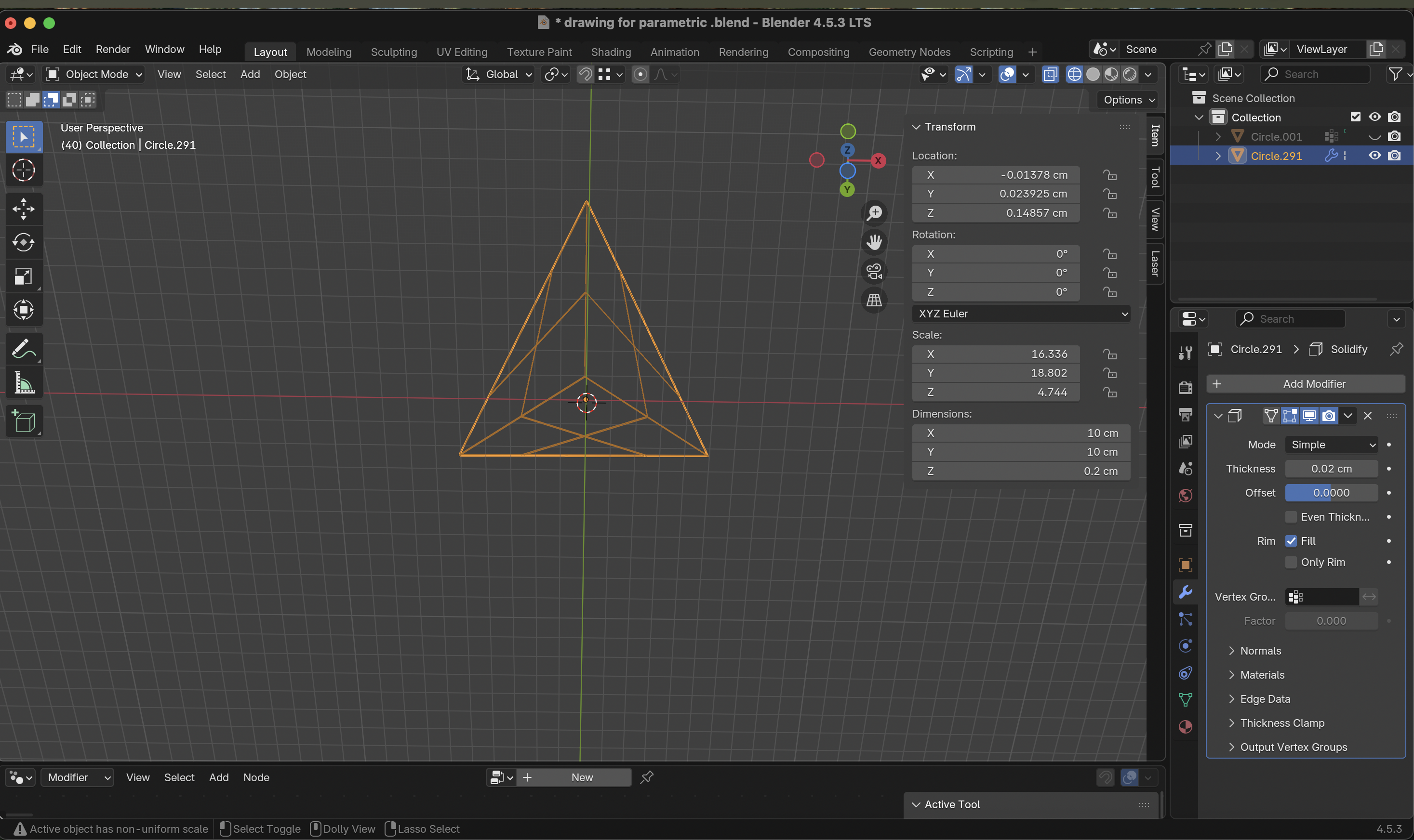Image resolution: width=1414 pixels, height=840 pixels.
Task: Switch to perspective/orthographic grid icon
Action: (x=874, y=300)
